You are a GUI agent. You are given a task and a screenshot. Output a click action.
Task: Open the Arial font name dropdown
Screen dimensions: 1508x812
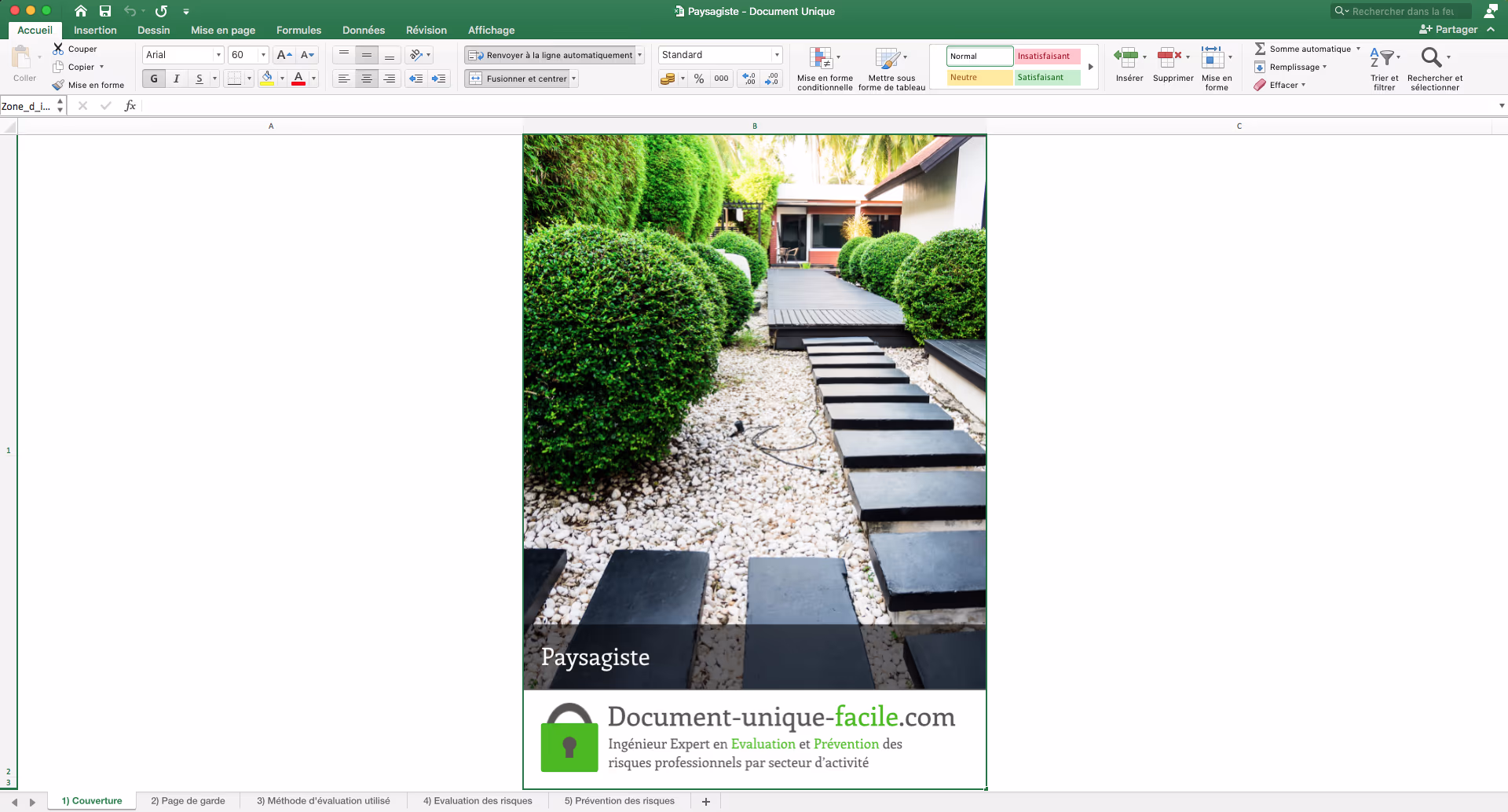click(x=218, y=55)
